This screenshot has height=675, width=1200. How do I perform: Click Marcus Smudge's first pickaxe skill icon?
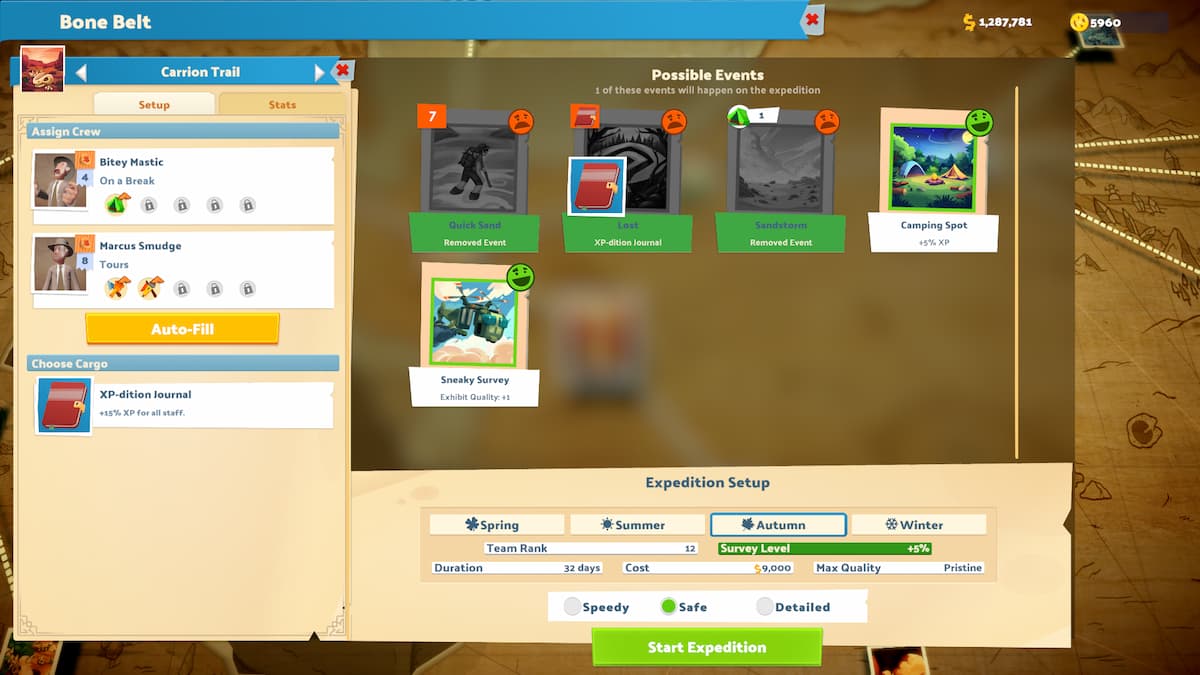pos(117,288)
